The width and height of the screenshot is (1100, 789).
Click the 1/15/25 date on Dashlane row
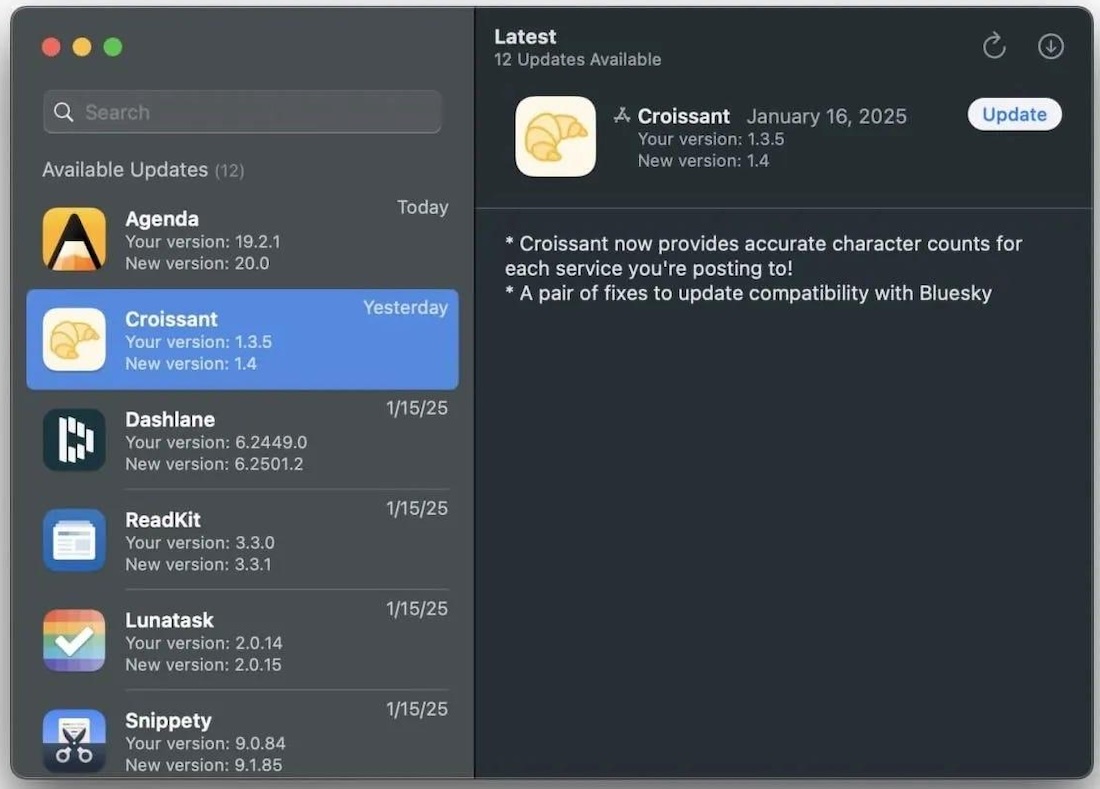coord(417,407)
